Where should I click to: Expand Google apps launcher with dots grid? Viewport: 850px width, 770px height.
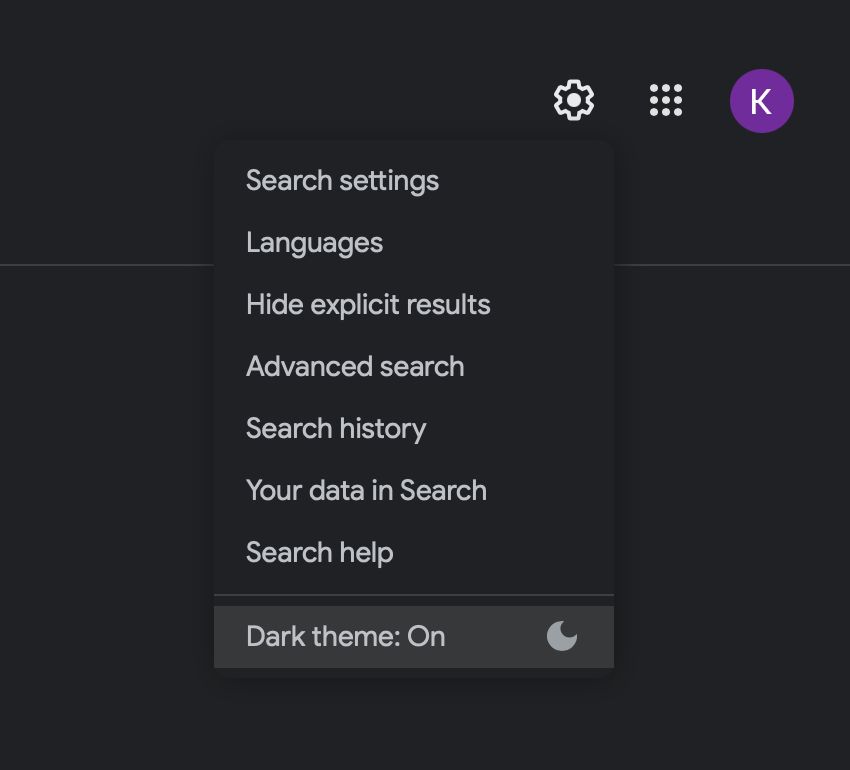tap(666, 100)
